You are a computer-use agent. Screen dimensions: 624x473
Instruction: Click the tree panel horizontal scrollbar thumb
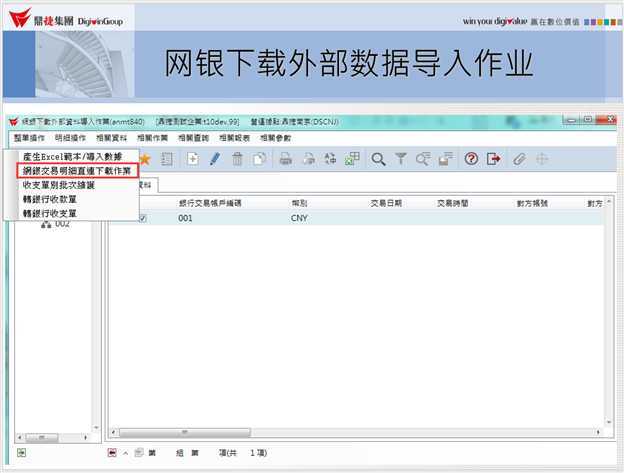click(42, 438)
